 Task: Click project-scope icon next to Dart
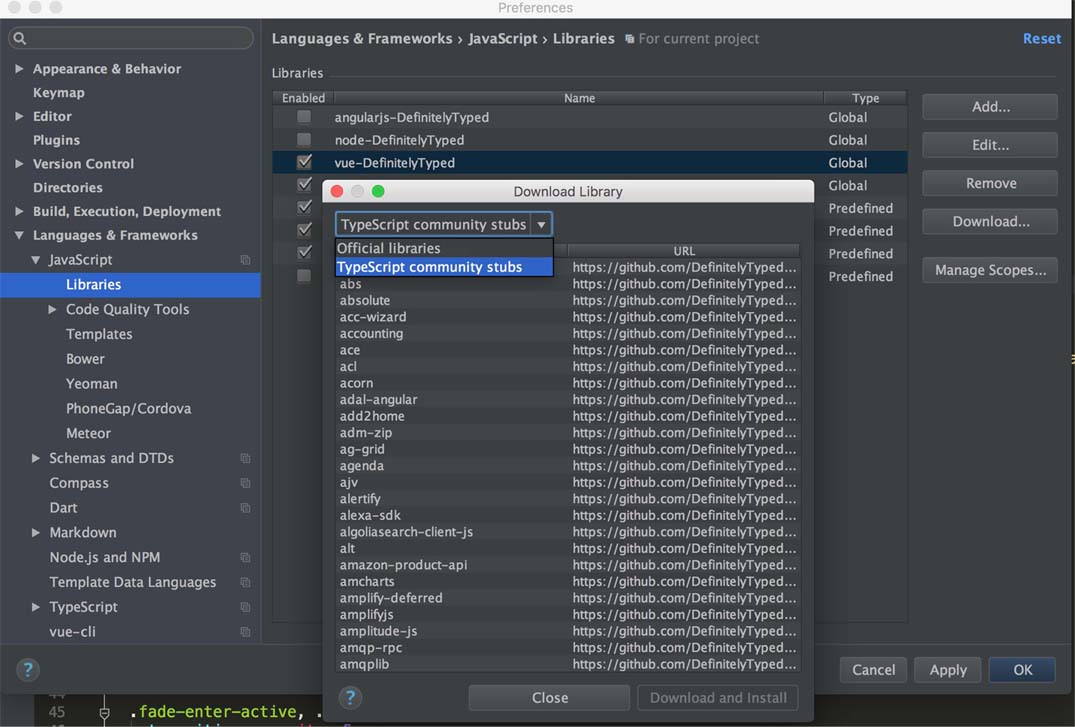(x=245, y=508)
